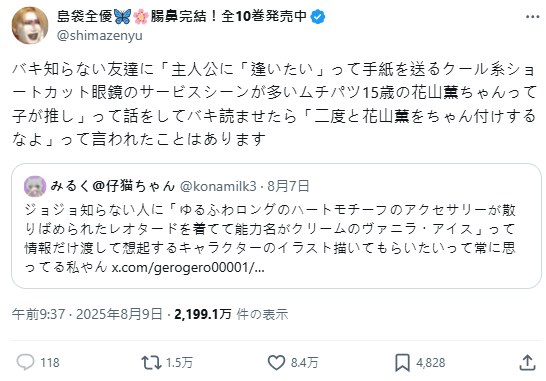Open the quoted post card body
Image resolution: width=546 pixels, height=381 pixels.
276,226
